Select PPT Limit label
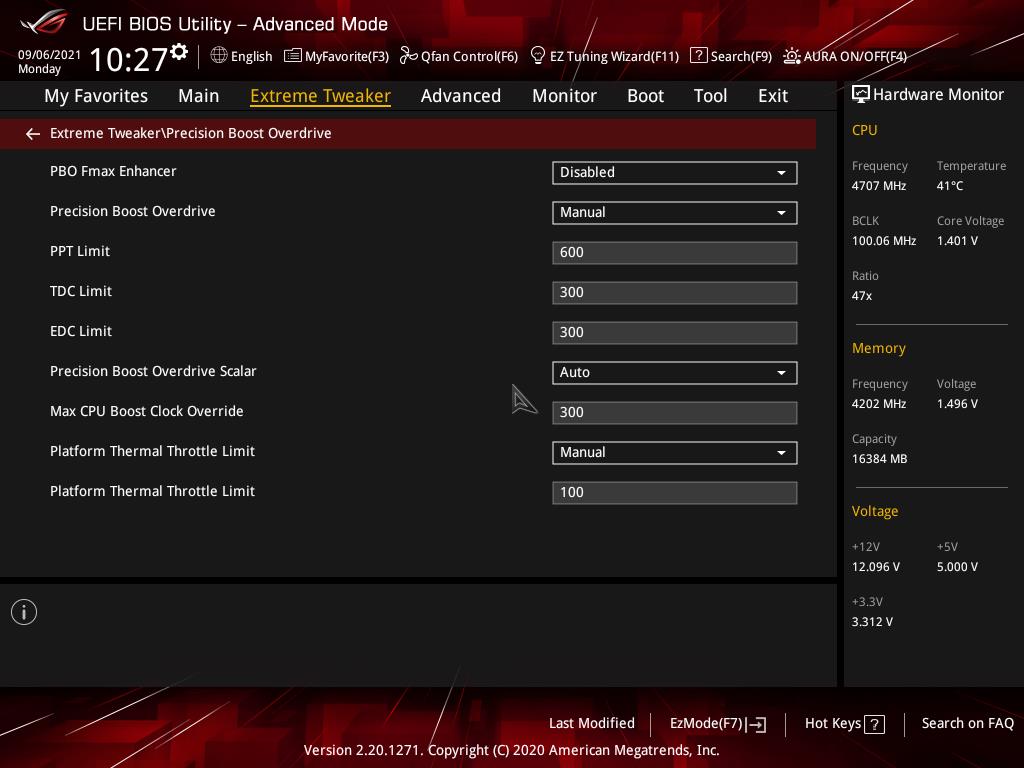 pyautogui.click(x=80, y=251)
